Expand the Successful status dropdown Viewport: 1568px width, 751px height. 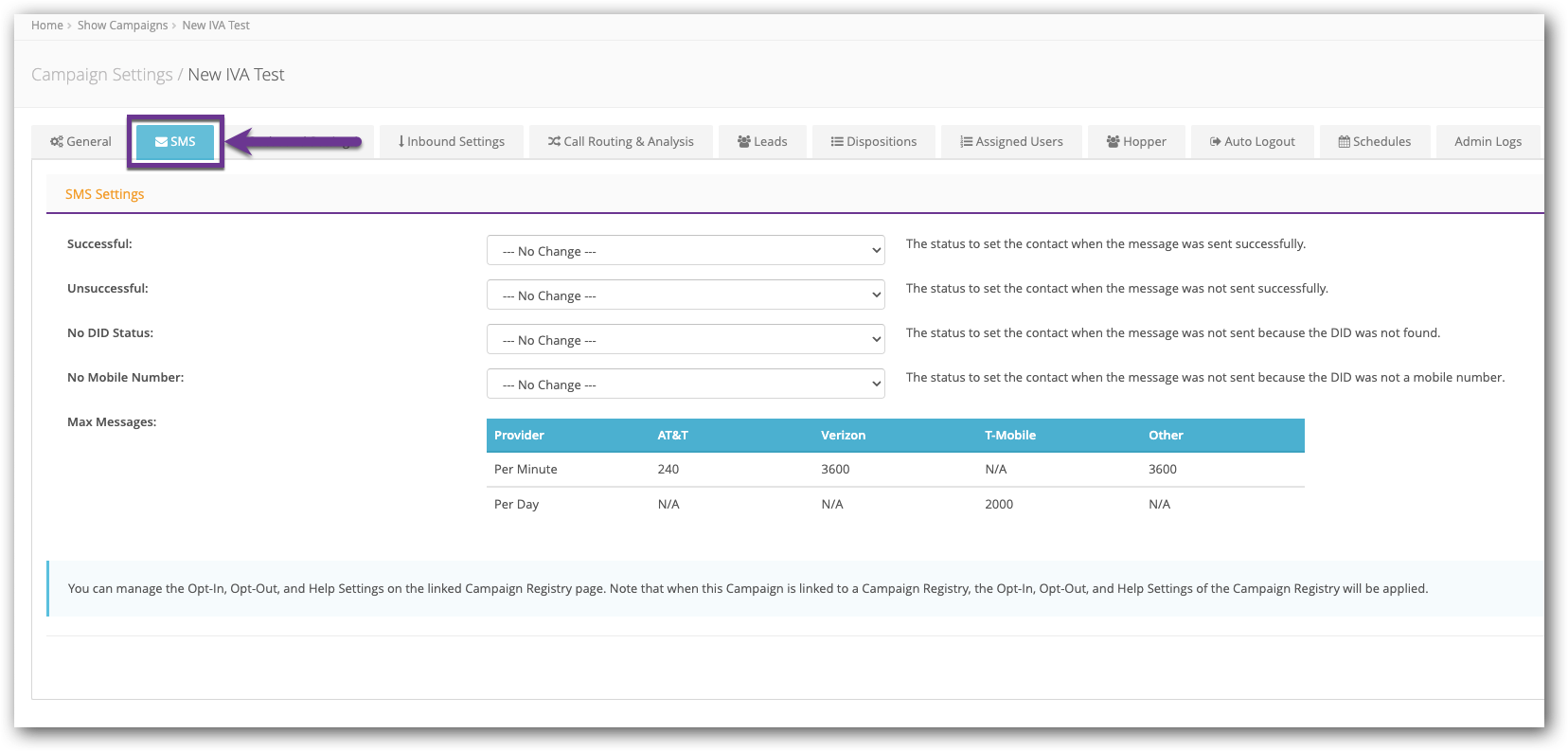pyautogui.click(x=686, y=251)
